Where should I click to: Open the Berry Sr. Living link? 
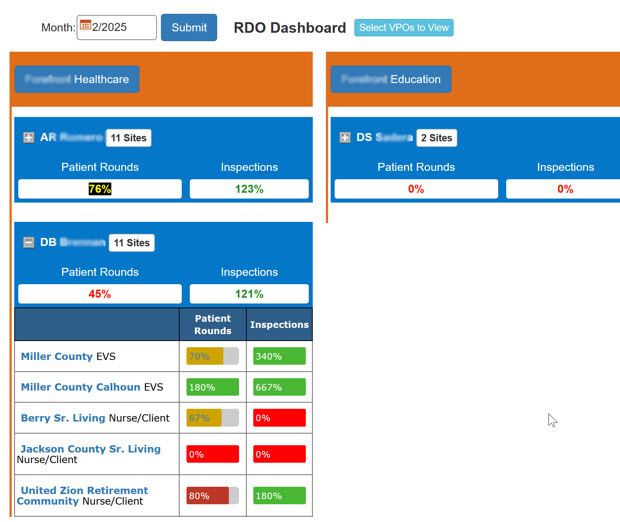click(x=62, y=418)
